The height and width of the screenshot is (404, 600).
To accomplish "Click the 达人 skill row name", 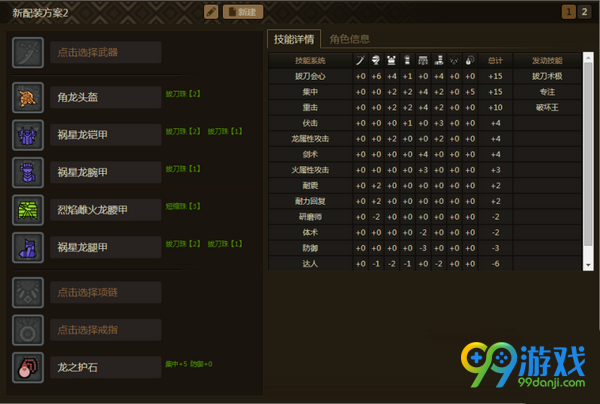I will pyautogui.click(x=310, y=264).
